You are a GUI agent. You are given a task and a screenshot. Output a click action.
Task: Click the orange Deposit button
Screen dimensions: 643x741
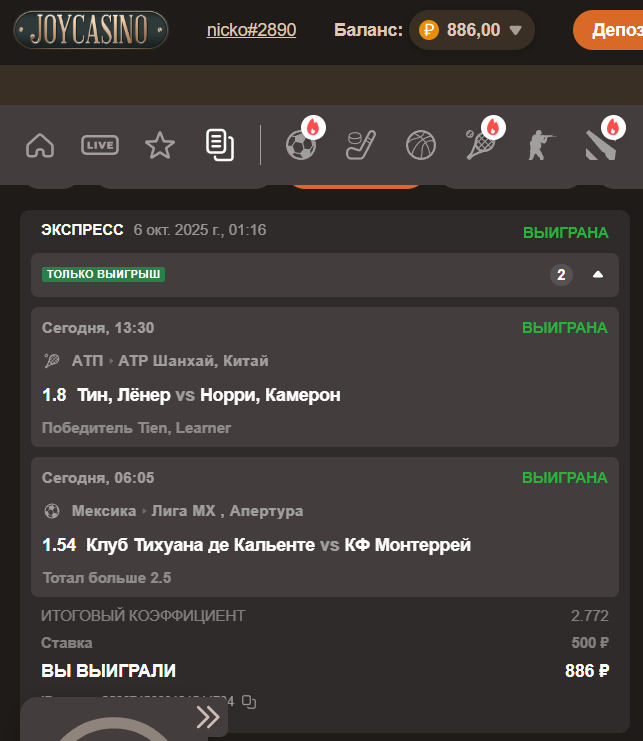click(x=608, y=30)
